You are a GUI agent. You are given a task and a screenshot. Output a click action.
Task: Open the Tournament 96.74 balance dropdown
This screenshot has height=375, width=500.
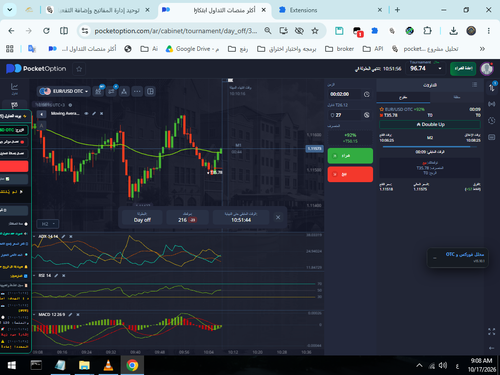coord(426,68)
